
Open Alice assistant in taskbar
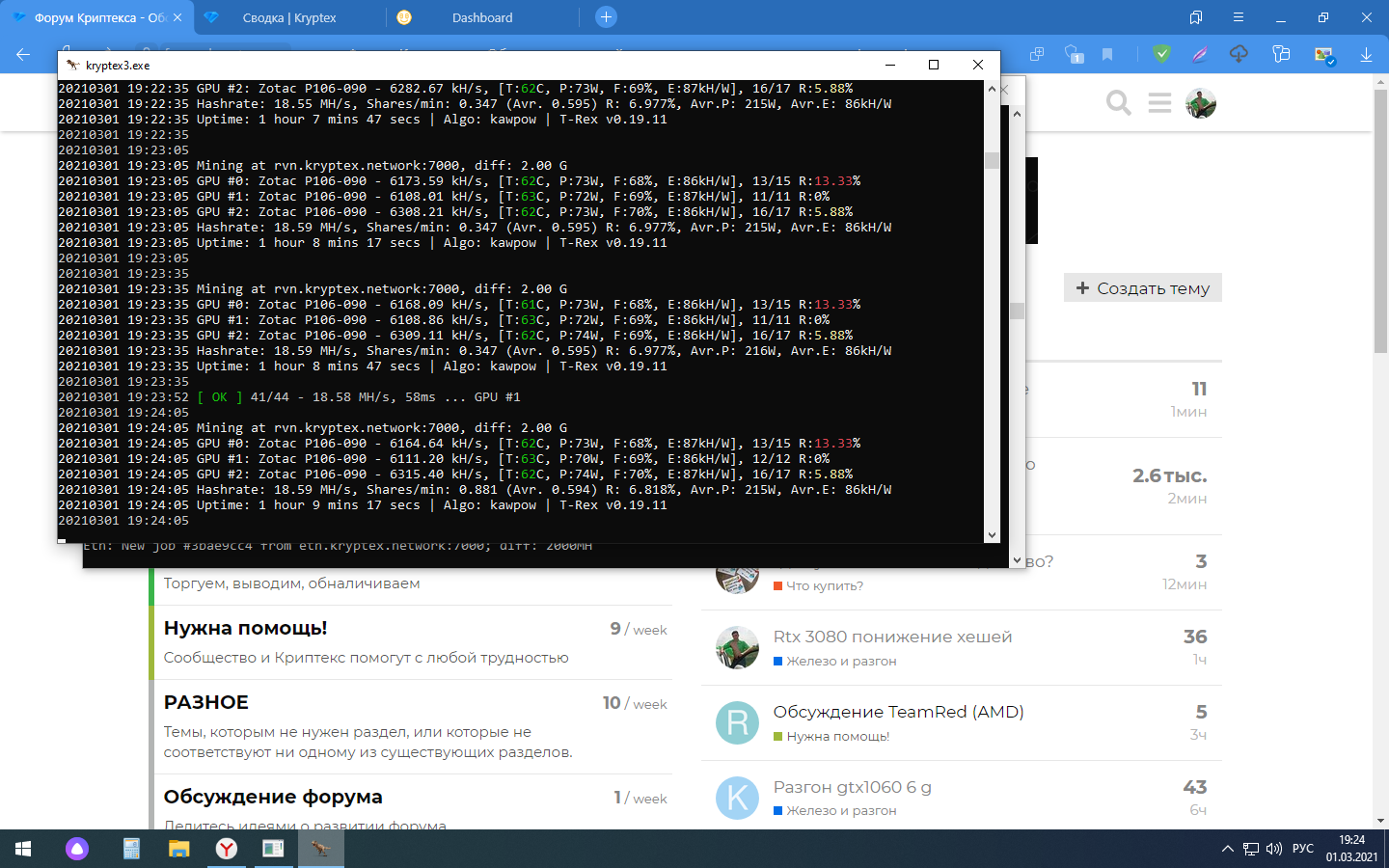(x=77, y=849)
